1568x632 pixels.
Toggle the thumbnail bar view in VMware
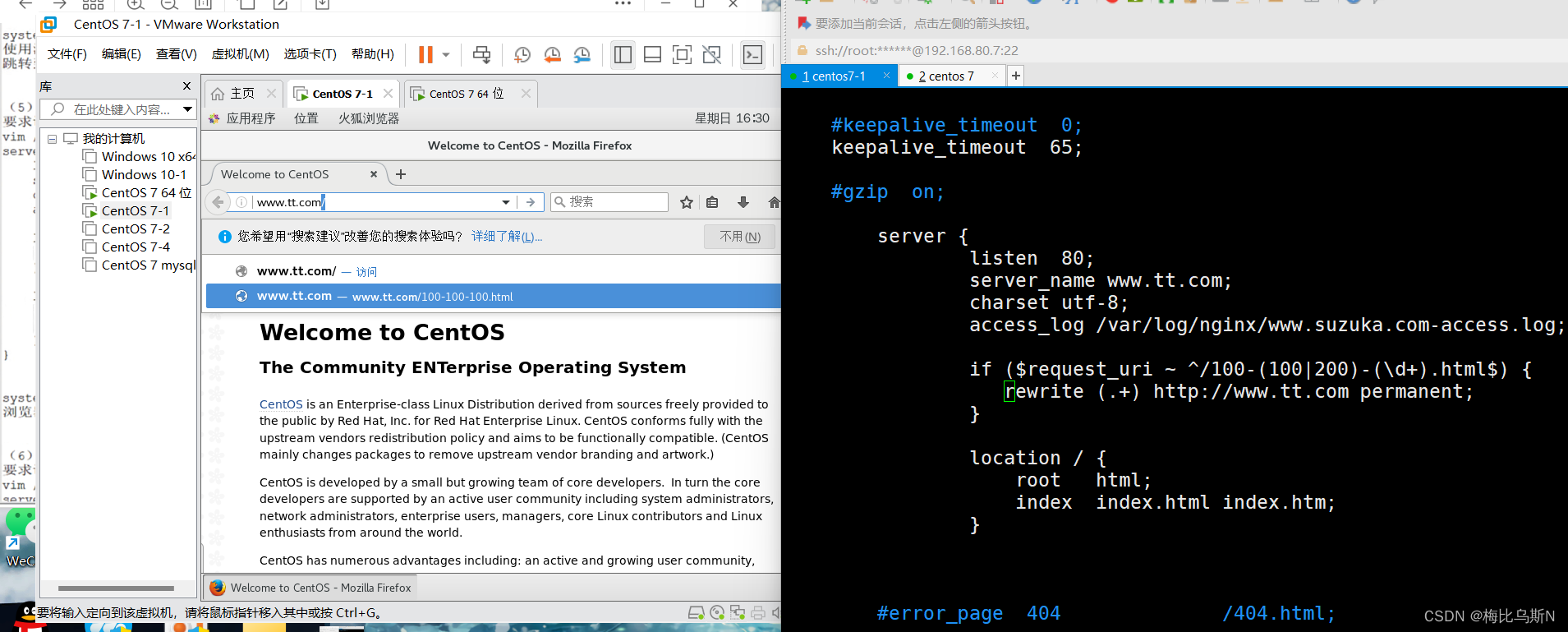click(x=652, y=55)
